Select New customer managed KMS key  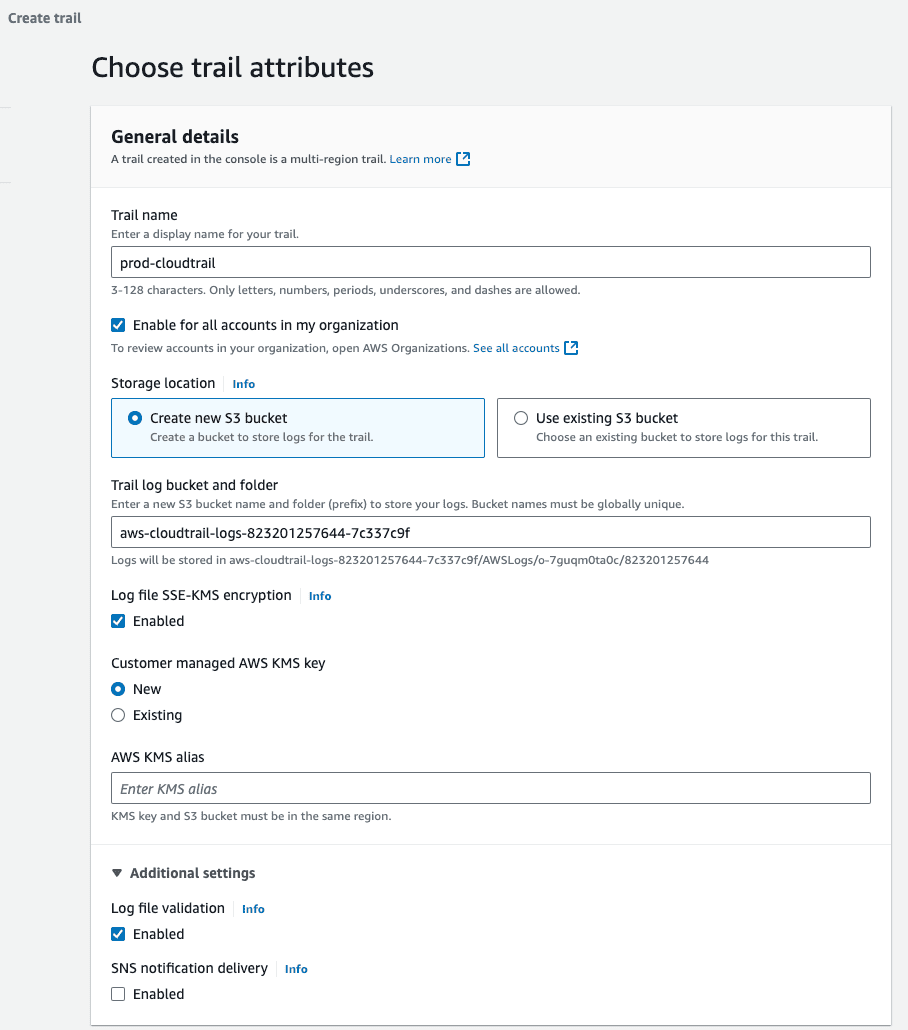(x=117, y=688)
